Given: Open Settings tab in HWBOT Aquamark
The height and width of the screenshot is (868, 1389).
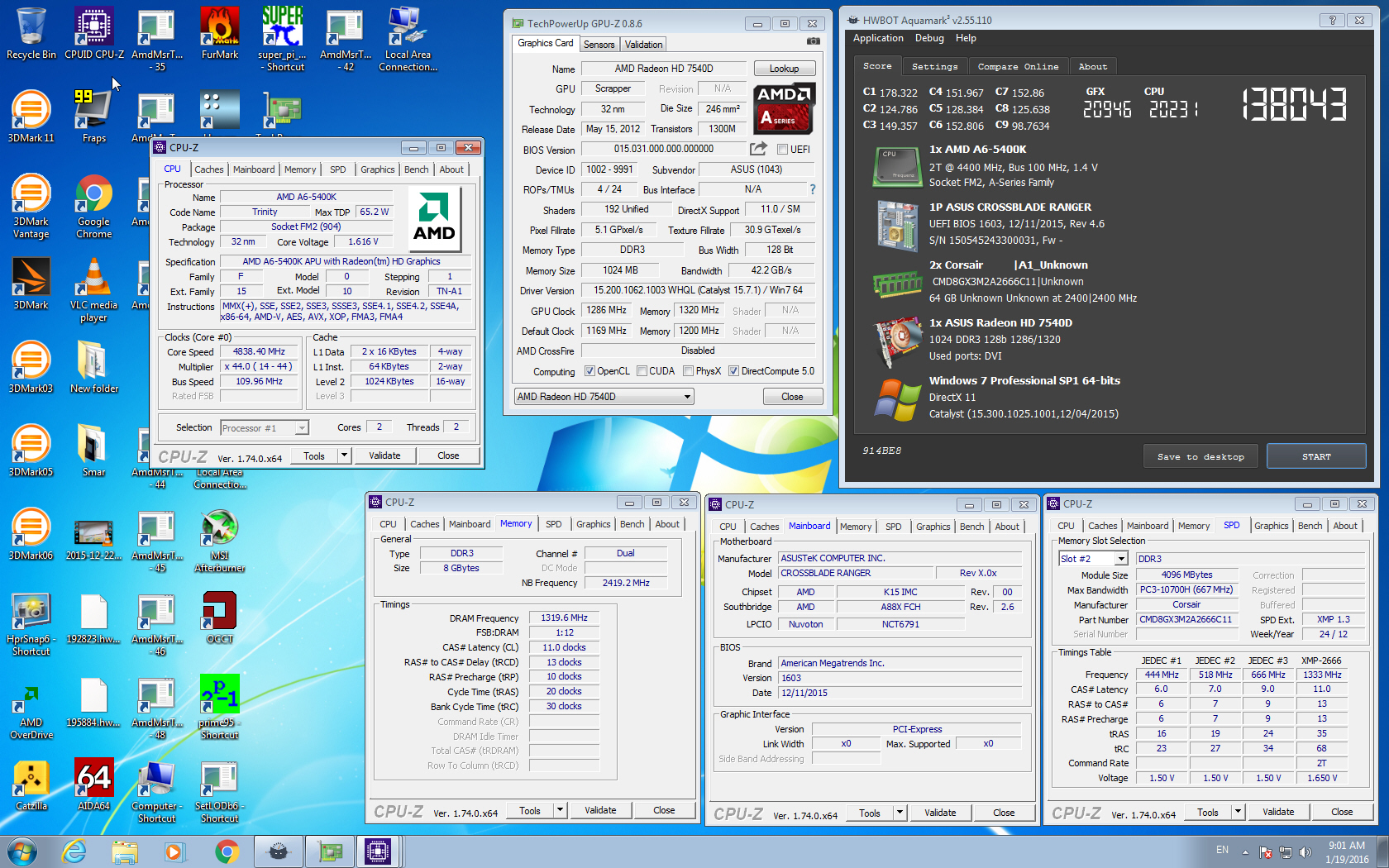Looking at the screenshot, I should point(934,66).
